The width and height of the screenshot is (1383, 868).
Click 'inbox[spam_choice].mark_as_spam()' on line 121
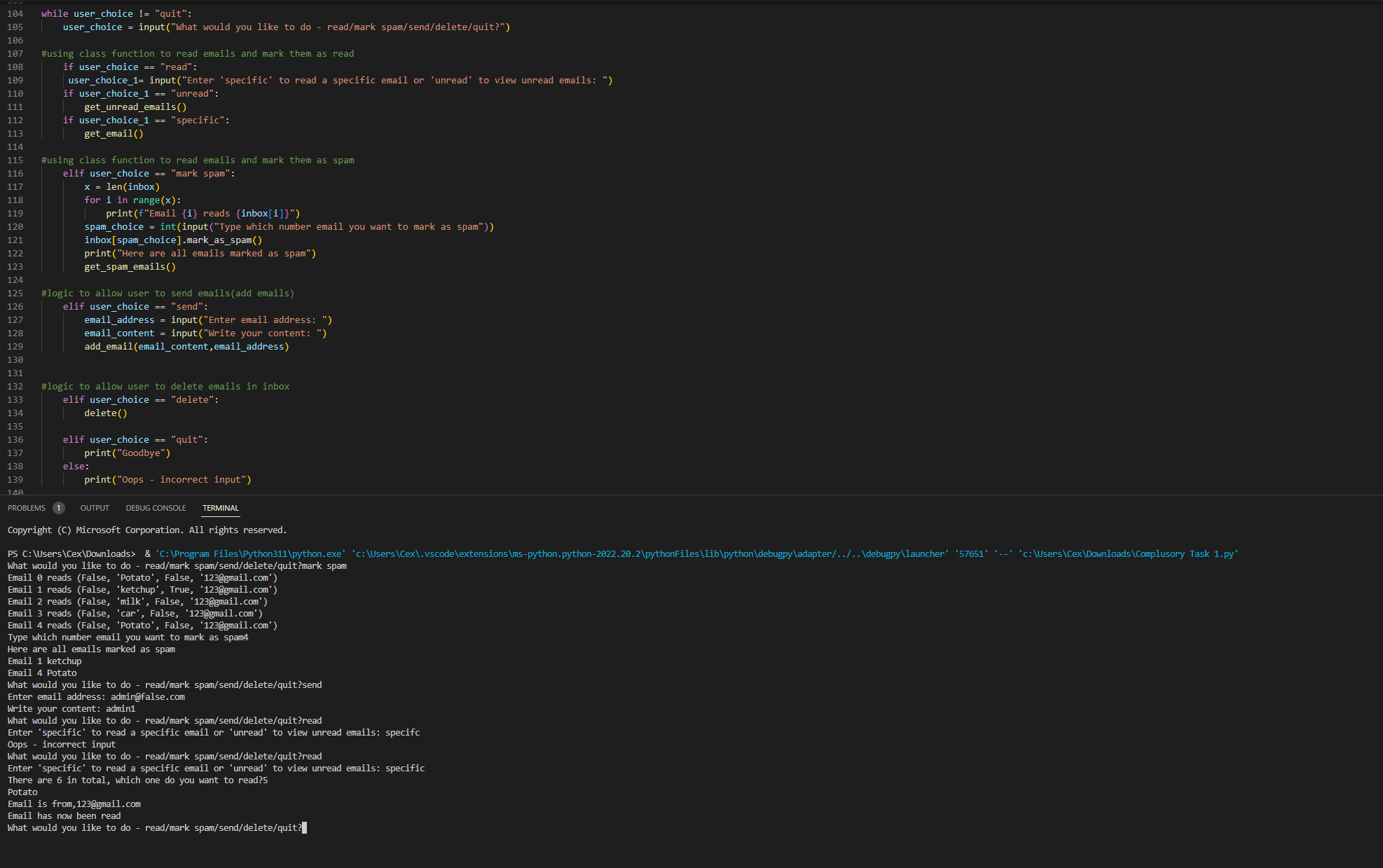[174, 240]
